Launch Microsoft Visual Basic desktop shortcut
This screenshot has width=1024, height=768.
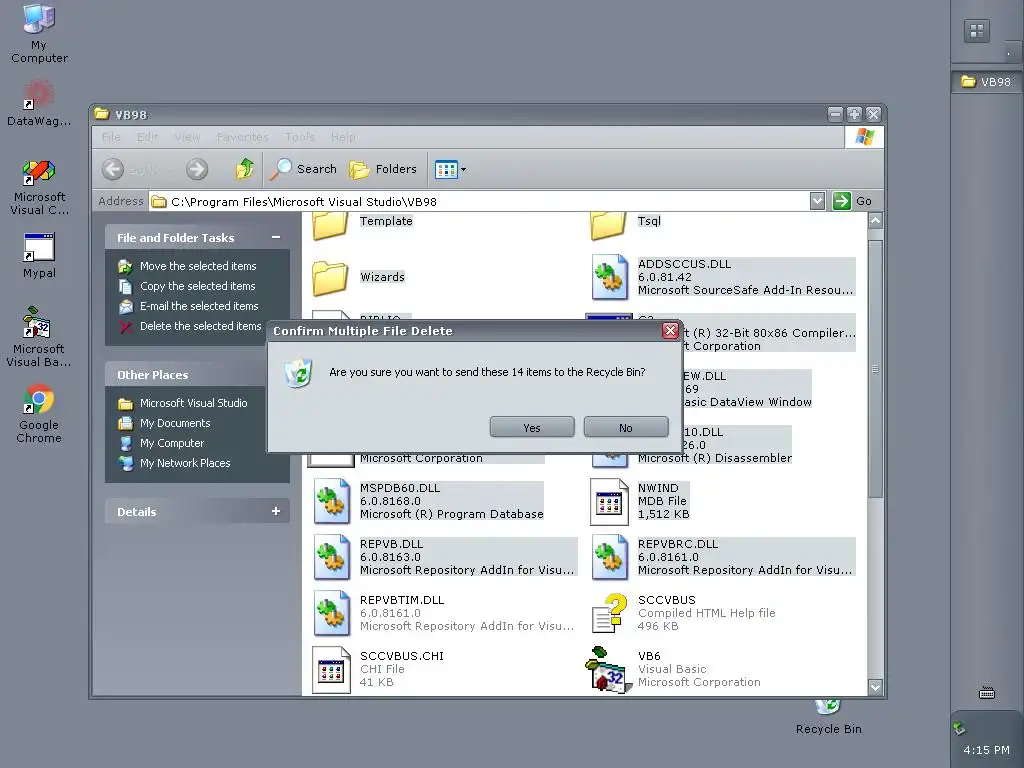(39, 337)
